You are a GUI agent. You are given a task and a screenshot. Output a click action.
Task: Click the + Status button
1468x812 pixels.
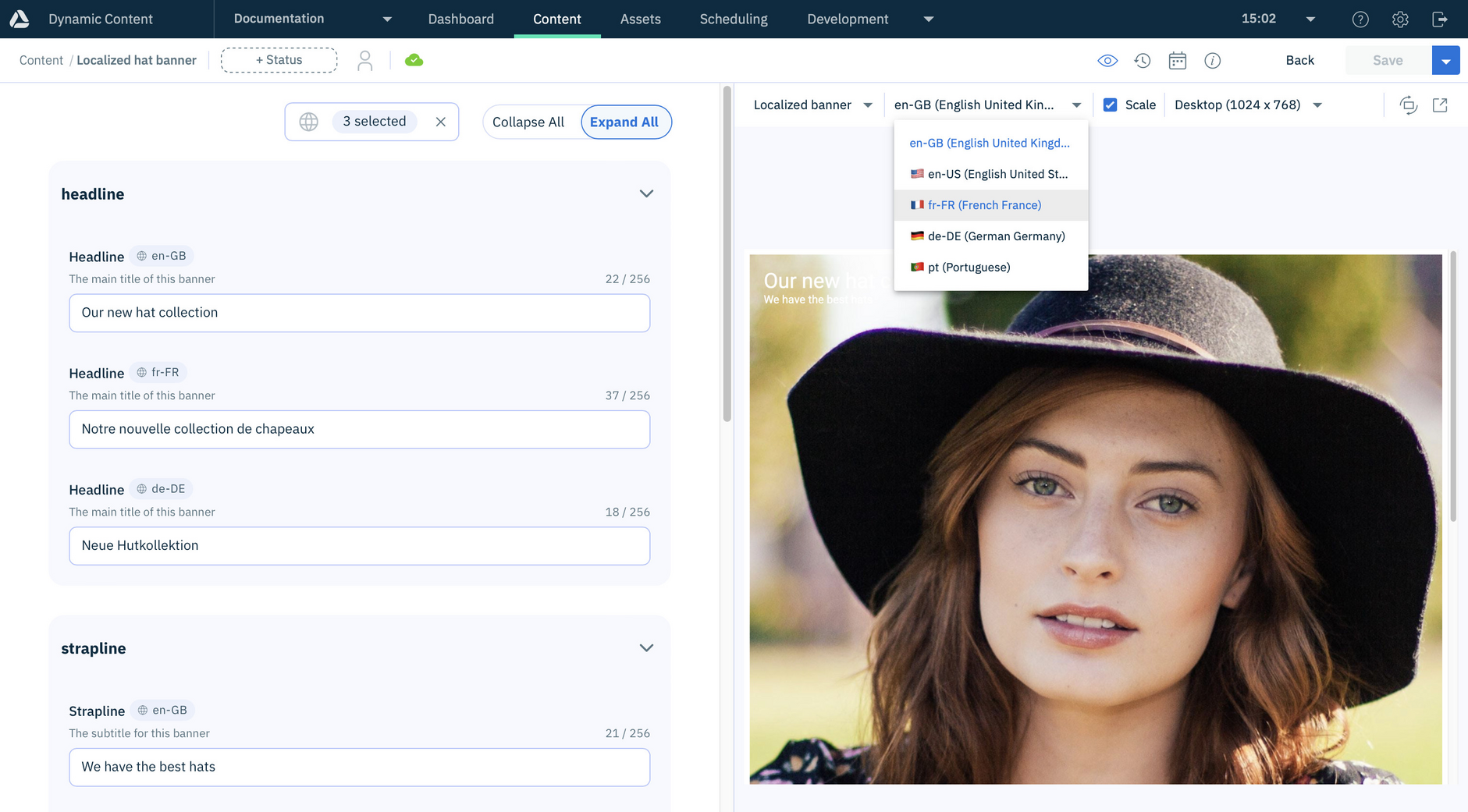pos(279,60)
